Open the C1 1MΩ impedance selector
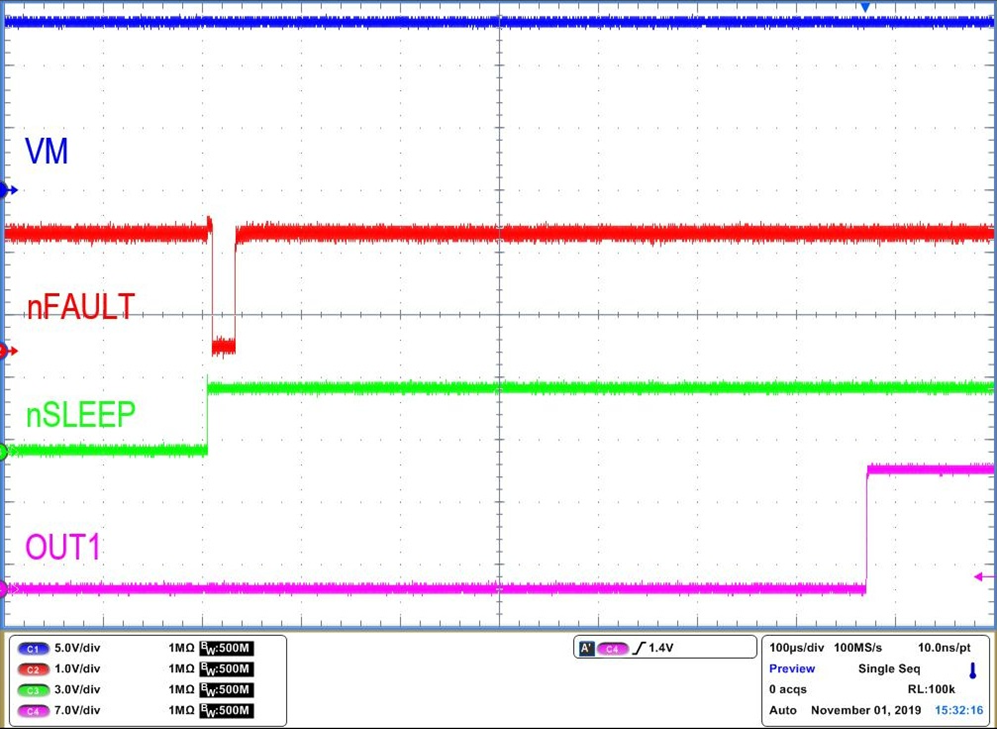Image resolution: width=997 pixels, height=729 pixels. pyautogui.click(x=180, y=648)
